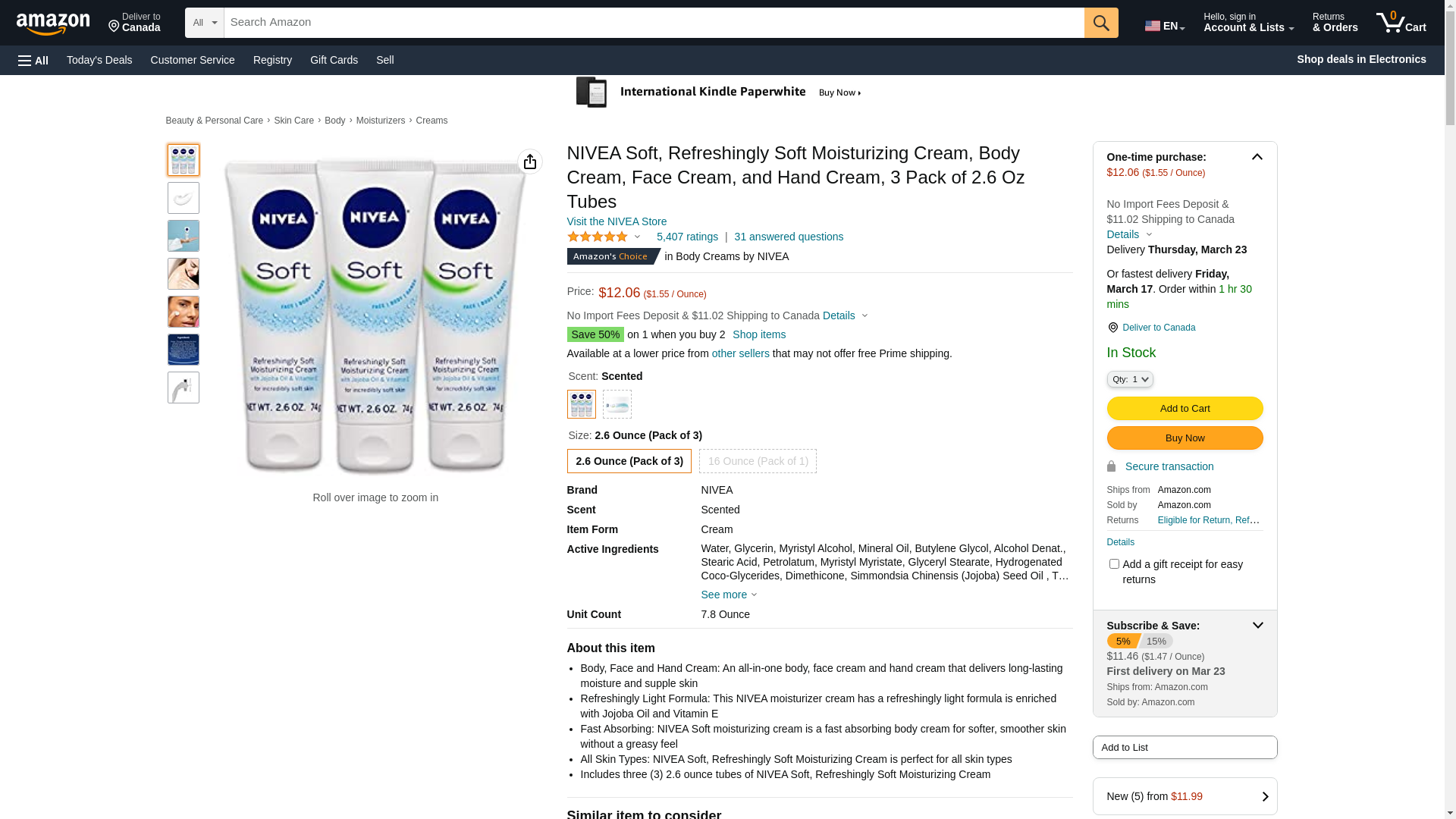The height and width of the screenshot is (819, 1456).
Task: Open Today's Deals in navigation bar
Action: click(99, 60)
